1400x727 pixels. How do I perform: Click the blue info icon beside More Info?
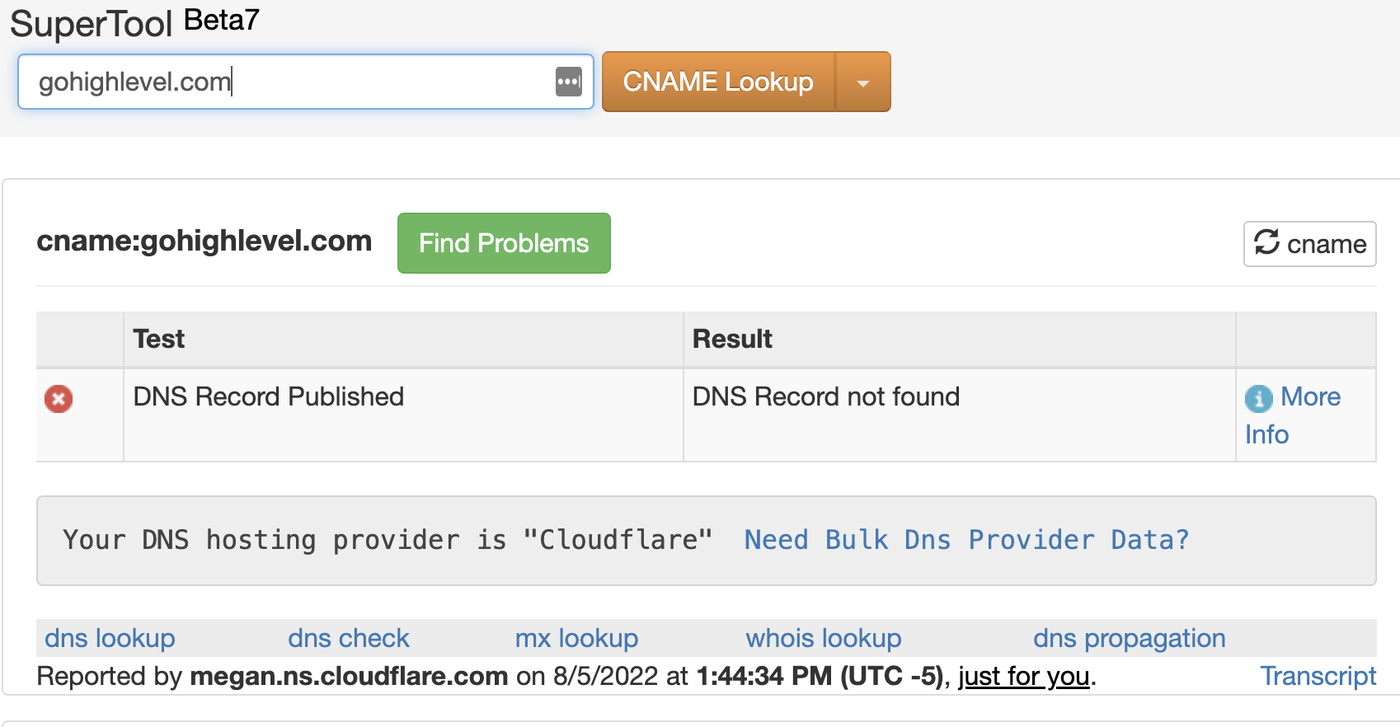pyautogui.click(x=1259, y=398)
